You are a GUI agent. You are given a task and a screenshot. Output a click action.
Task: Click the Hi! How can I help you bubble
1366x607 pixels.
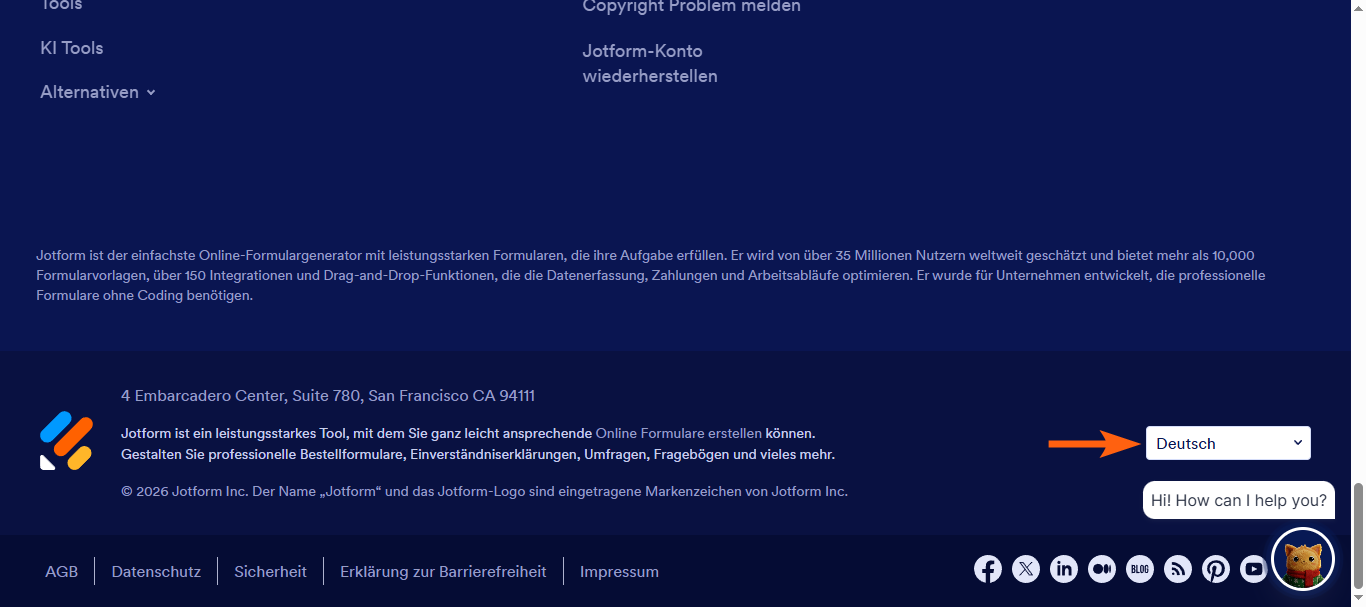1238,499
